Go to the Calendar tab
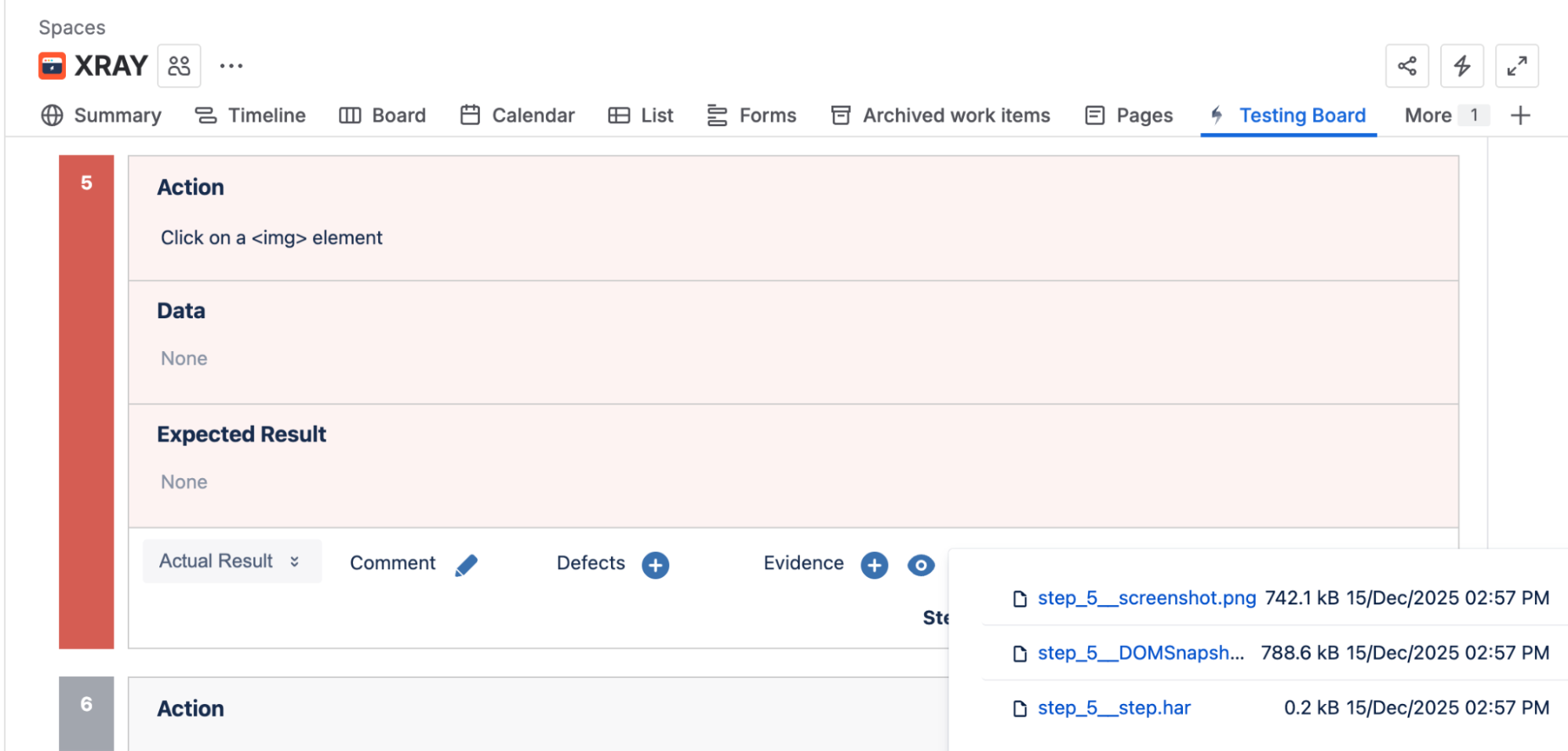 tap(518, 115)
